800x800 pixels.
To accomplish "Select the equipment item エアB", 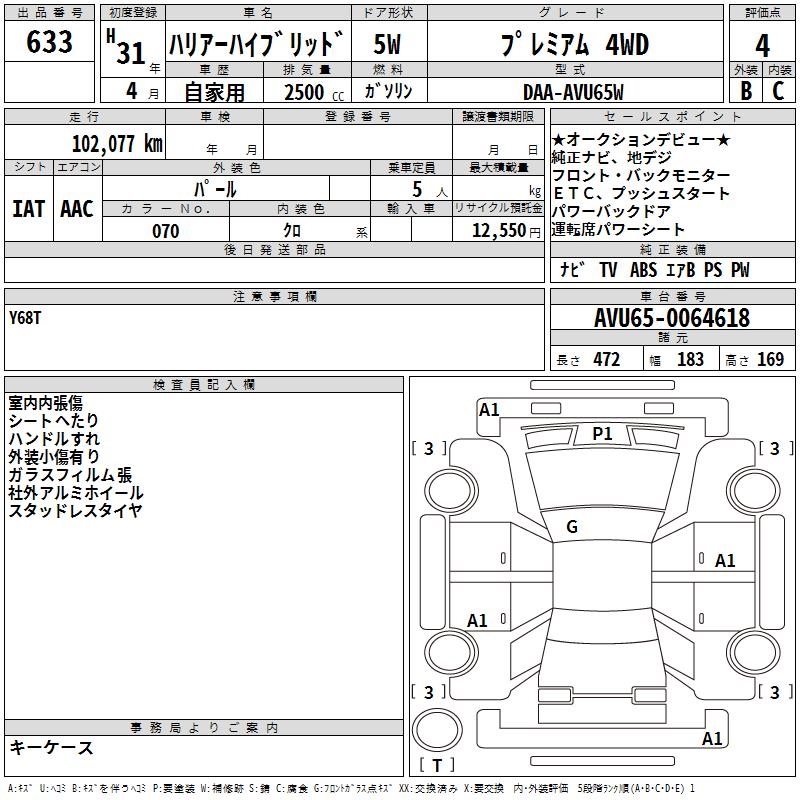I will point(681,269).
